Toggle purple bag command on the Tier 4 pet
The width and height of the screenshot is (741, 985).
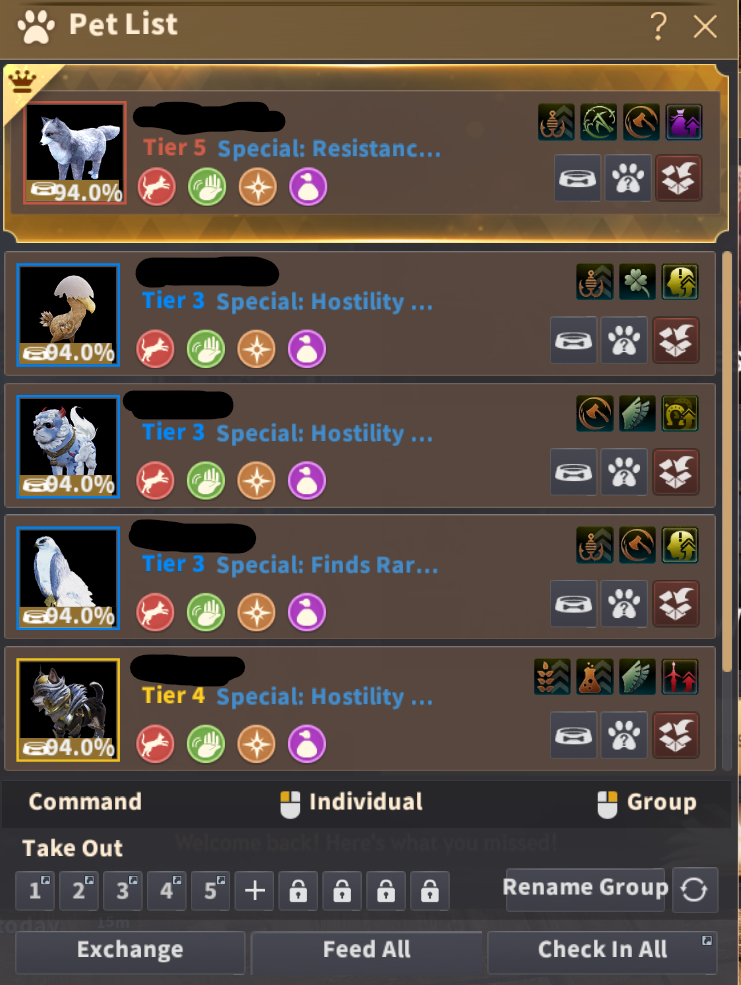tap(306, 744)
